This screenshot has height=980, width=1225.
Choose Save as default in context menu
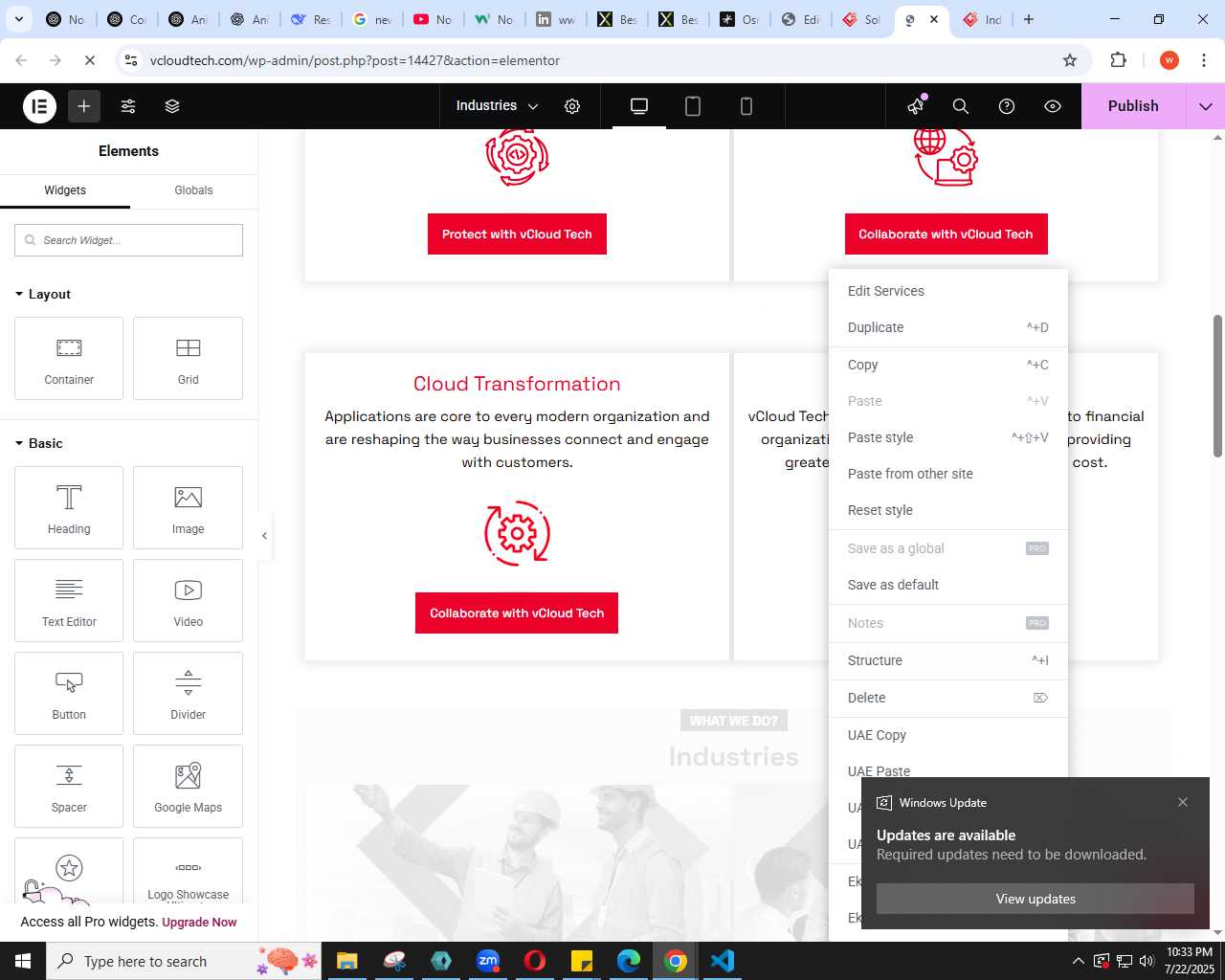click(x=948, y=585)
